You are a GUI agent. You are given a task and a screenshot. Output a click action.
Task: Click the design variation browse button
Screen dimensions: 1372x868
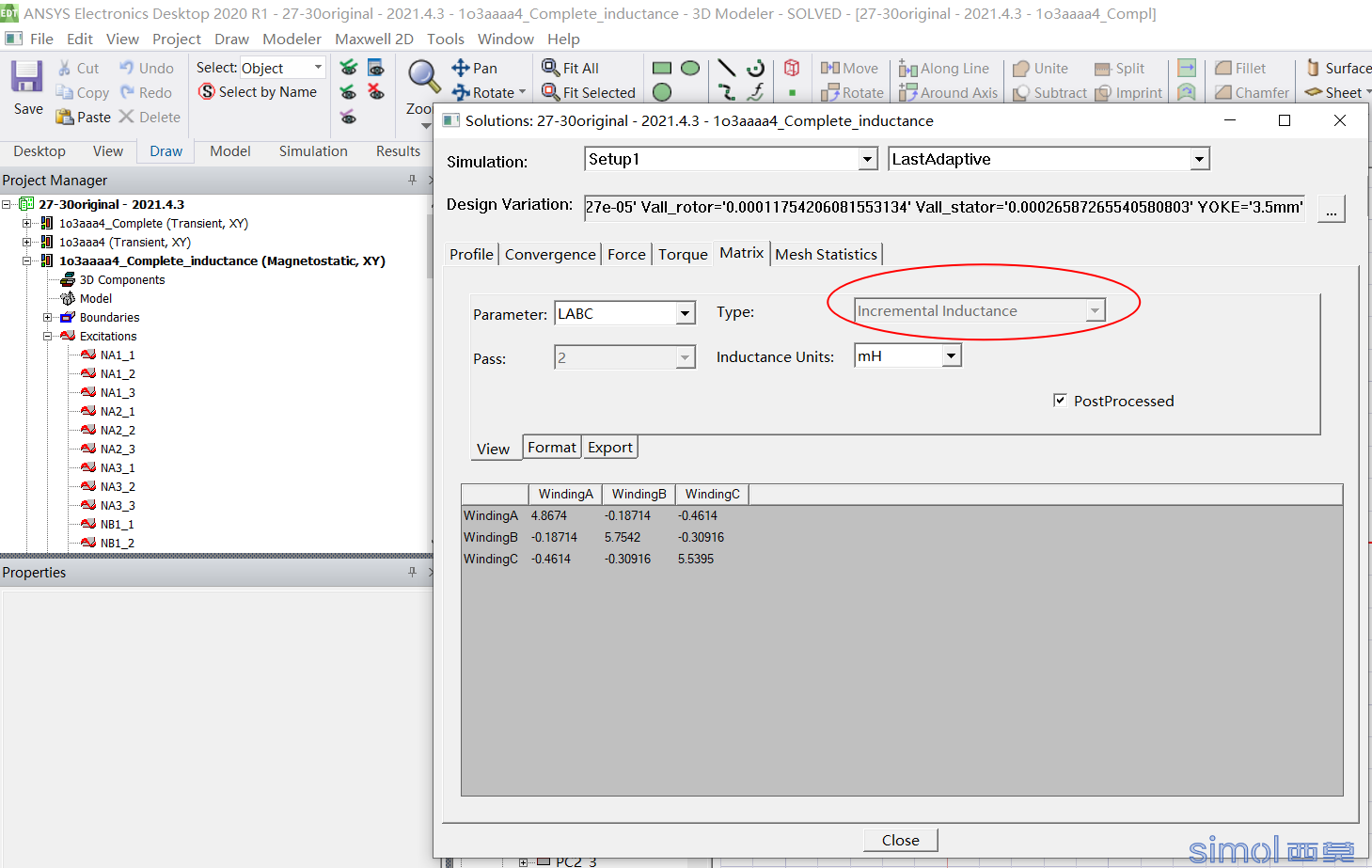[x=1331, y=208]
